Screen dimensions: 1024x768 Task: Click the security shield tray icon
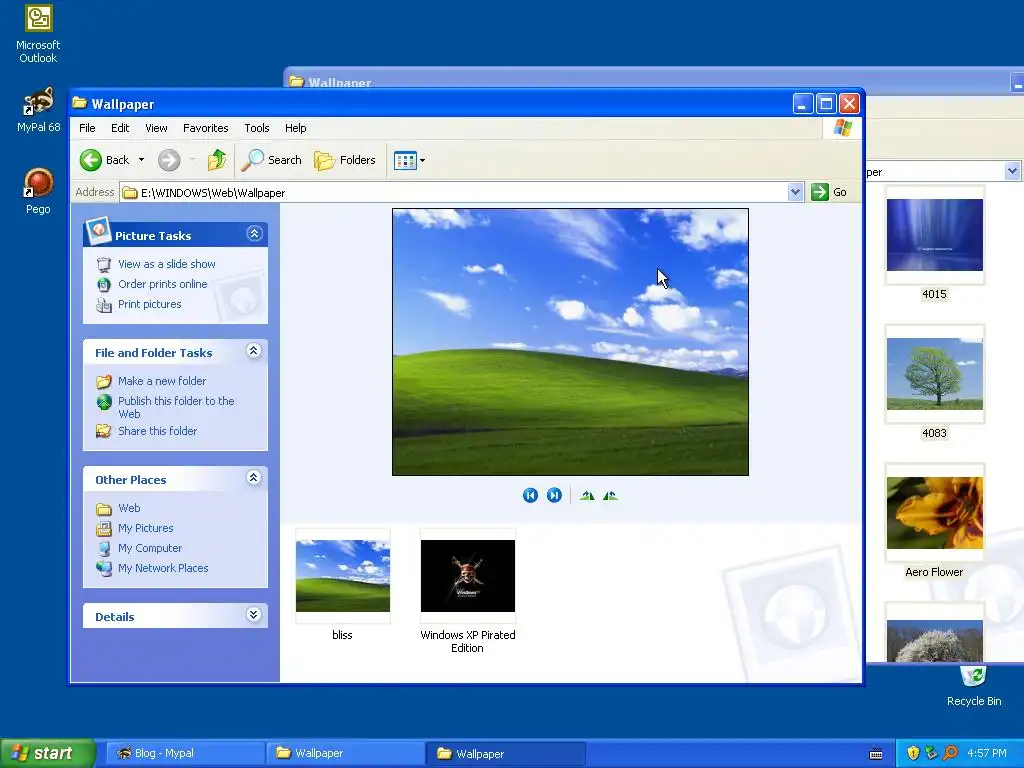[x=913, y=754]
